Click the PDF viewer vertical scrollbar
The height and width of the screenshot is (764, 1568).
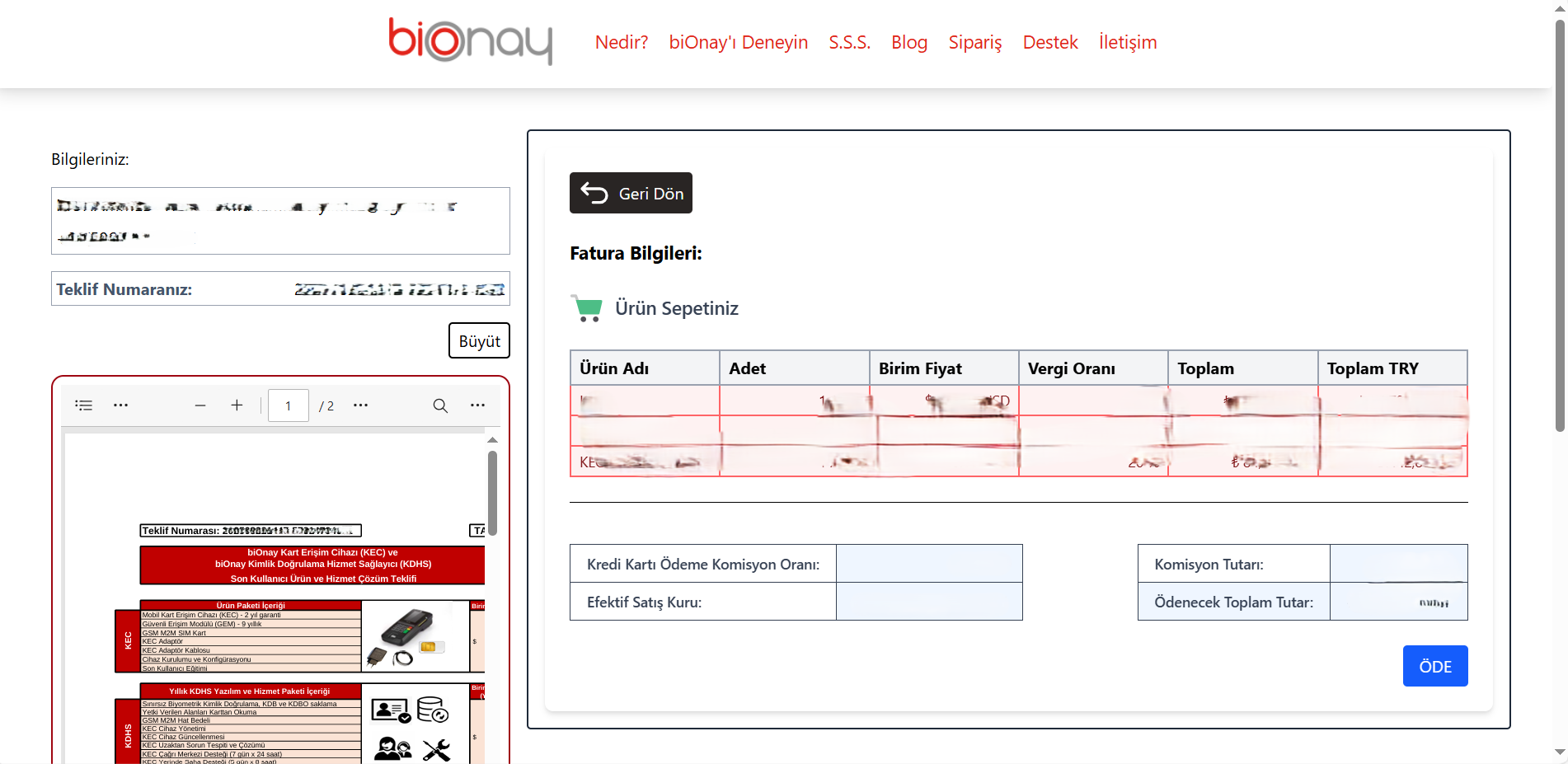pyautogui.click(x=492, y=493)
